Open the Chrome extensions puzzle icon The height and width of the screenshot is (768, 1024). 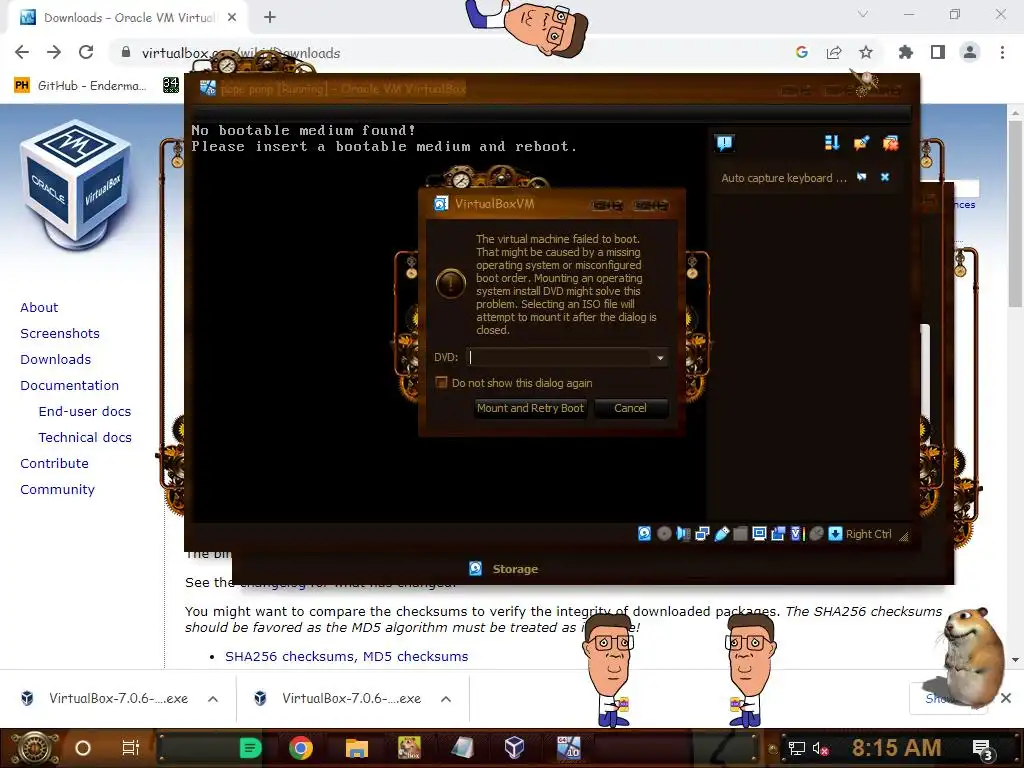tap(906, 52)
